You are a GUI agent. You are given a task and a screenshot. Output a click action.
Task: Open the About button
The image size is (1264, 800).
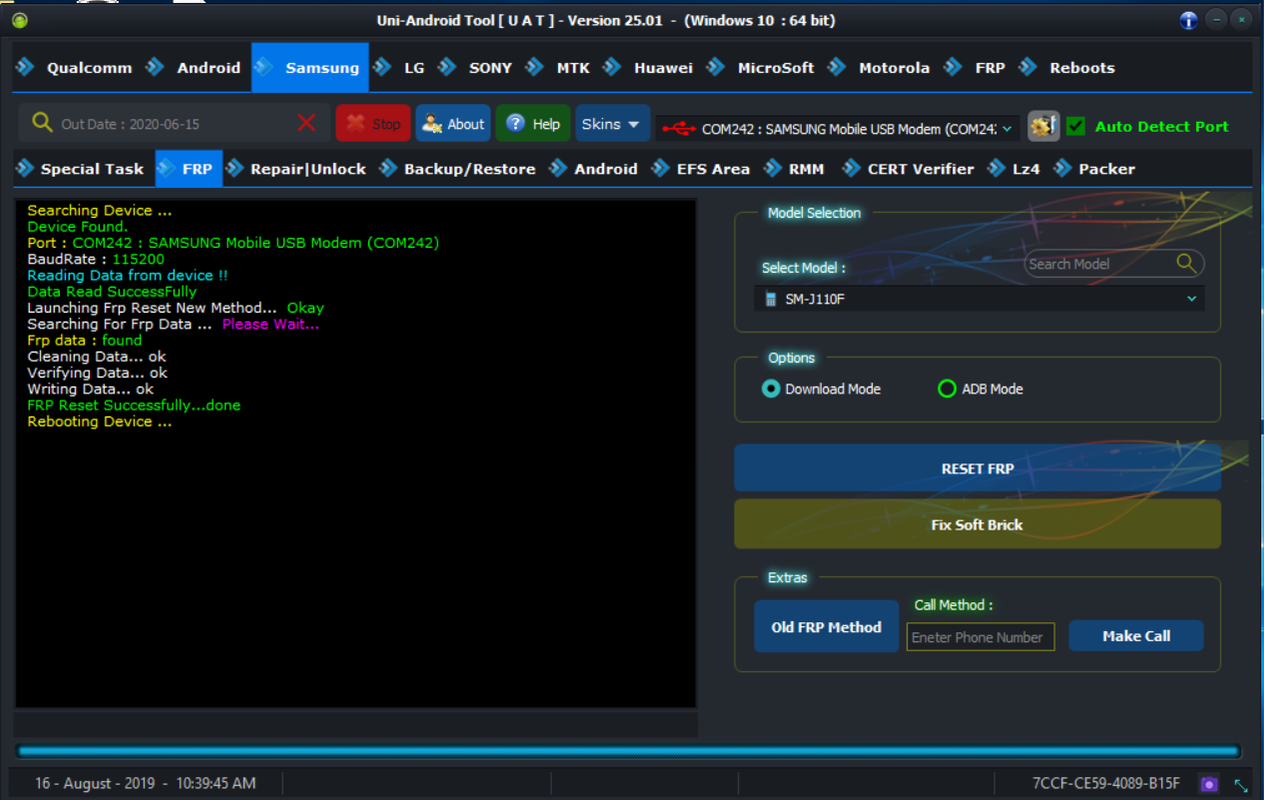(453, 124)
